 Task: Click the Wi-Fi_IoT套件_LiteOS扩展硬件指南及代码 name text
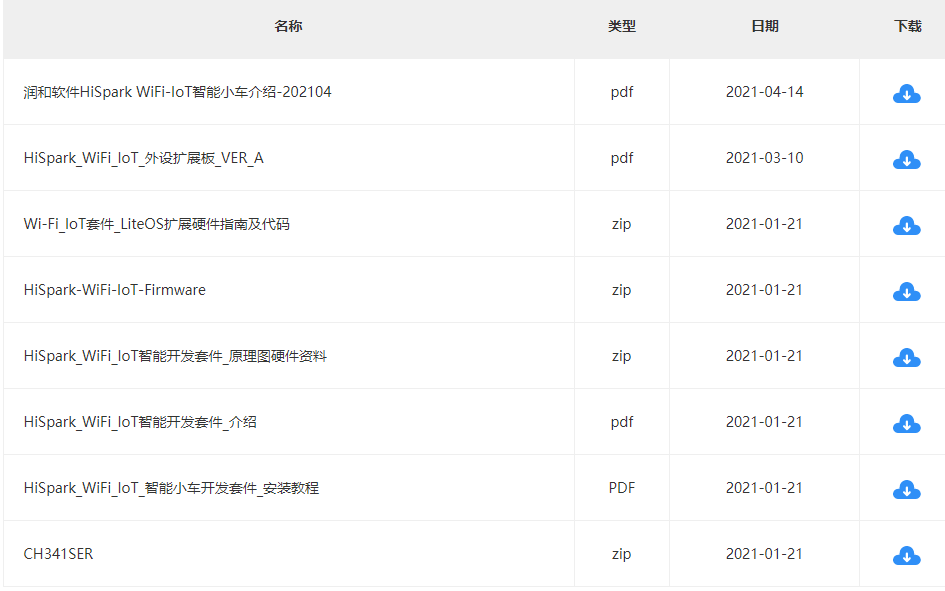pyautogui.click(x=156, y=224)
